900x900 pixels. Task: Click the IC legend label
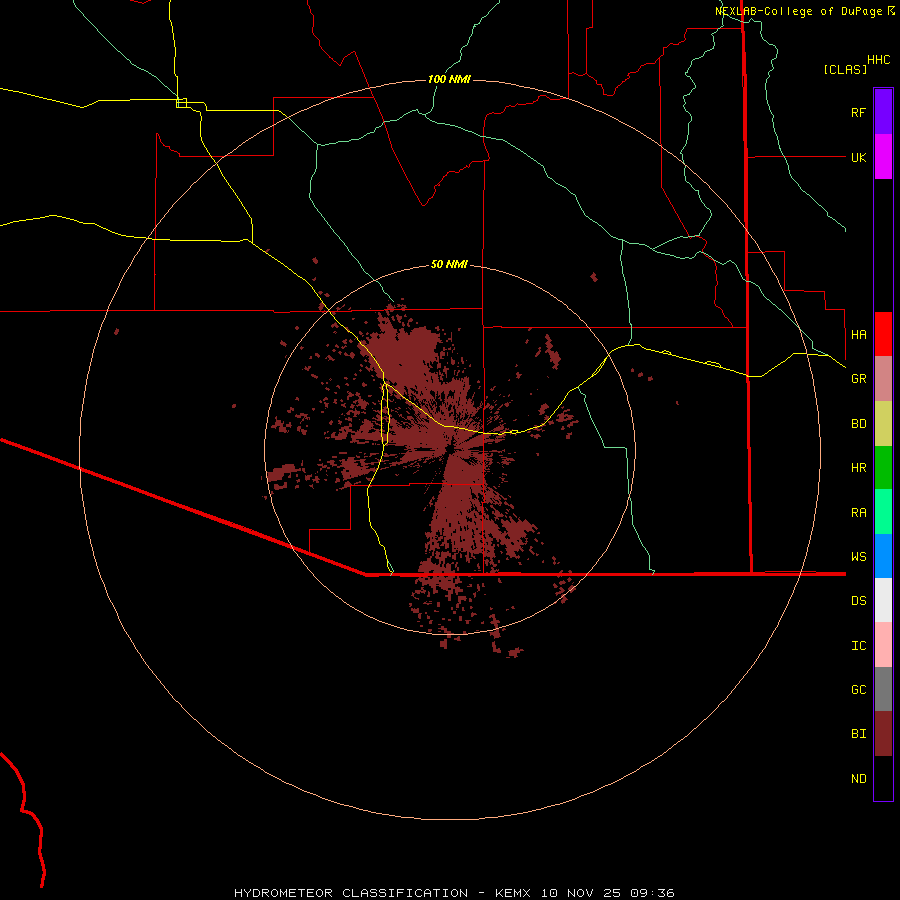point(858,646)
